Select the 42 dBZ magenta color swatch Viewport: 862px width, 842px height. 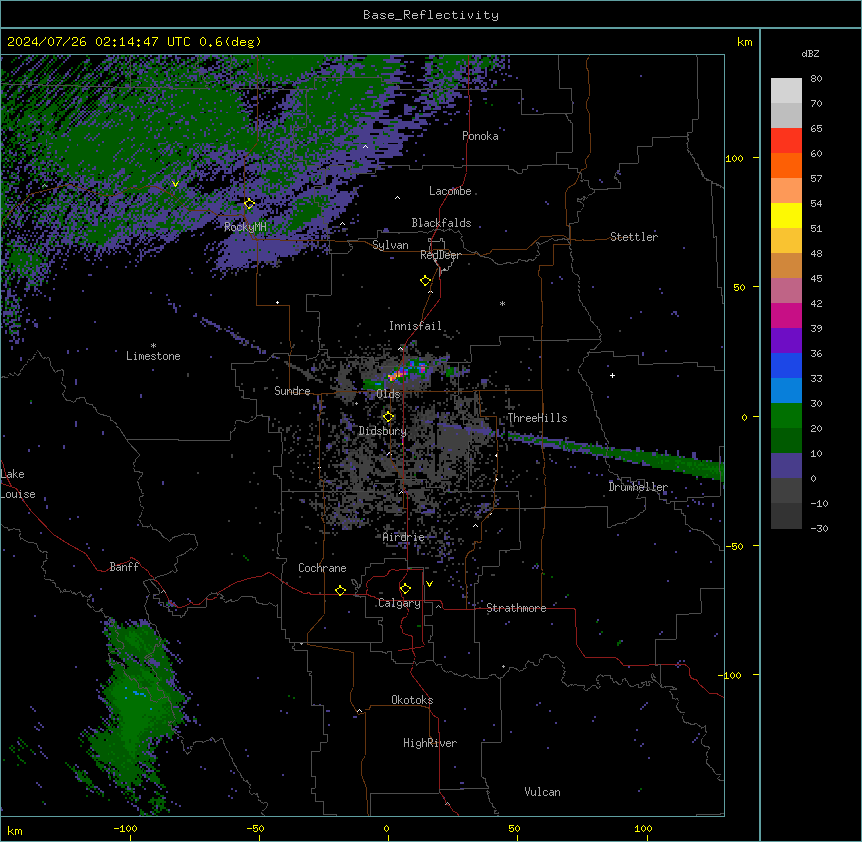click(x=786, y=315)
